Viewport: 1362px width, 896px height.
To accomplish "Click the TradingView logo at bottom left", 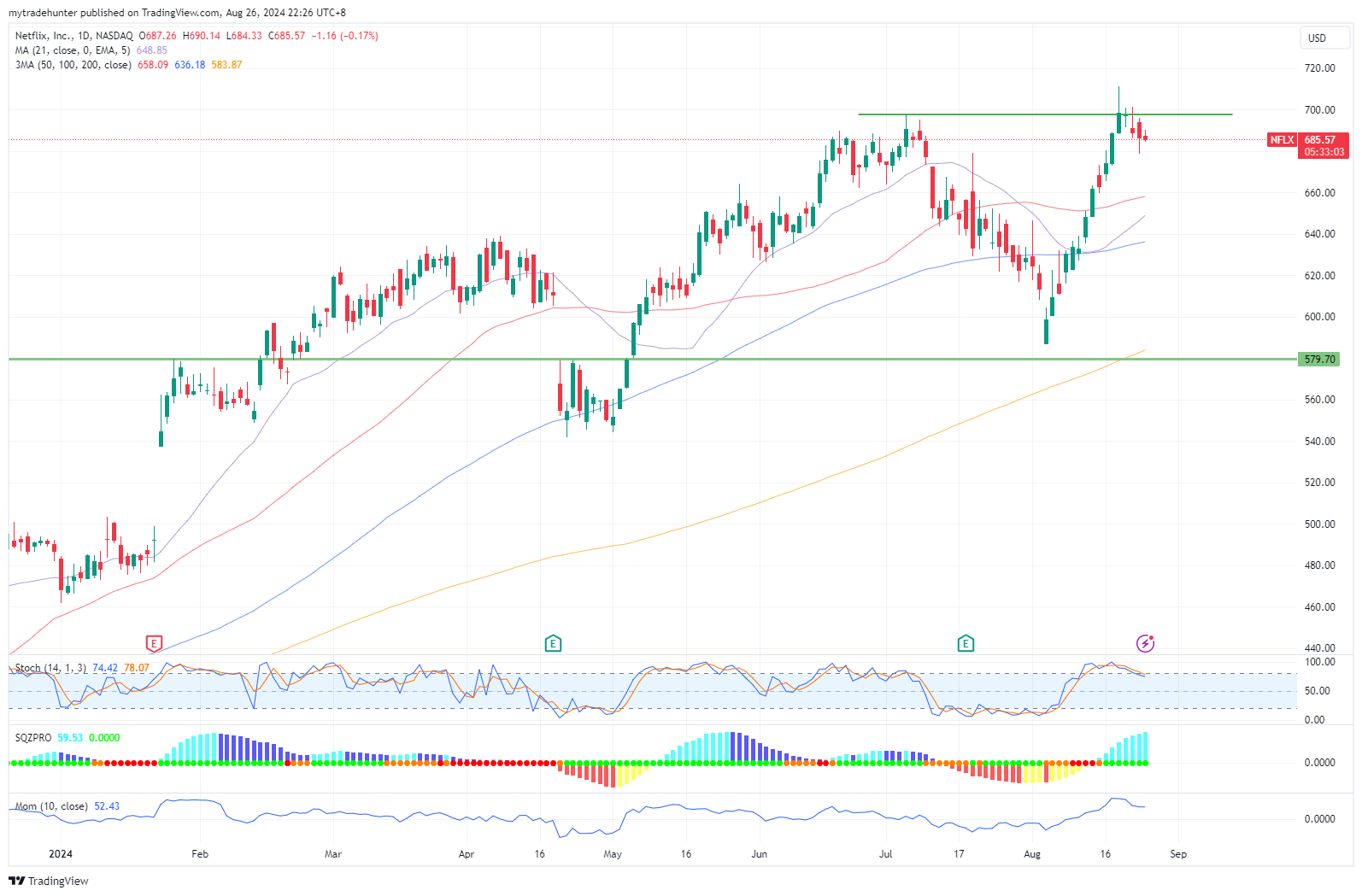I will point(49,881).
